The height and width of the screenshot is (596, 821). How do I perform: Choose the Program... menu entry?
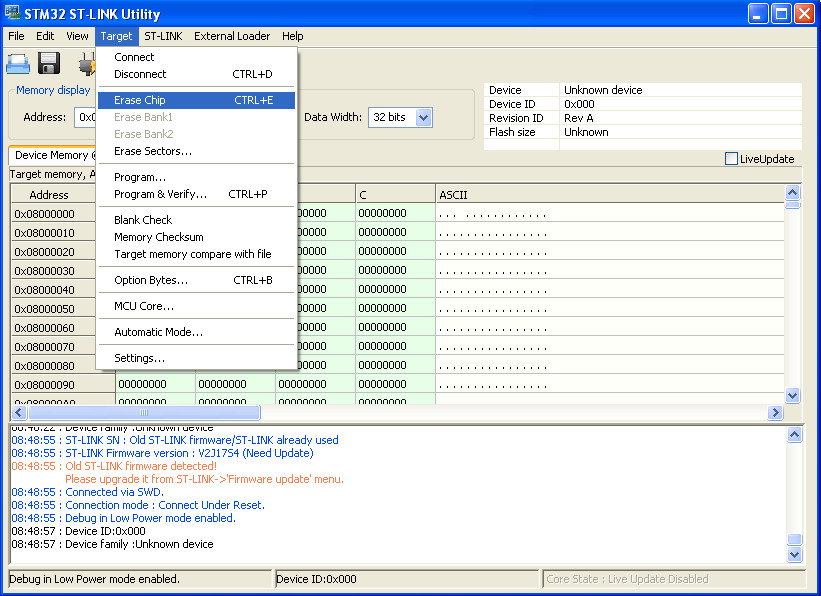point(196,177)
